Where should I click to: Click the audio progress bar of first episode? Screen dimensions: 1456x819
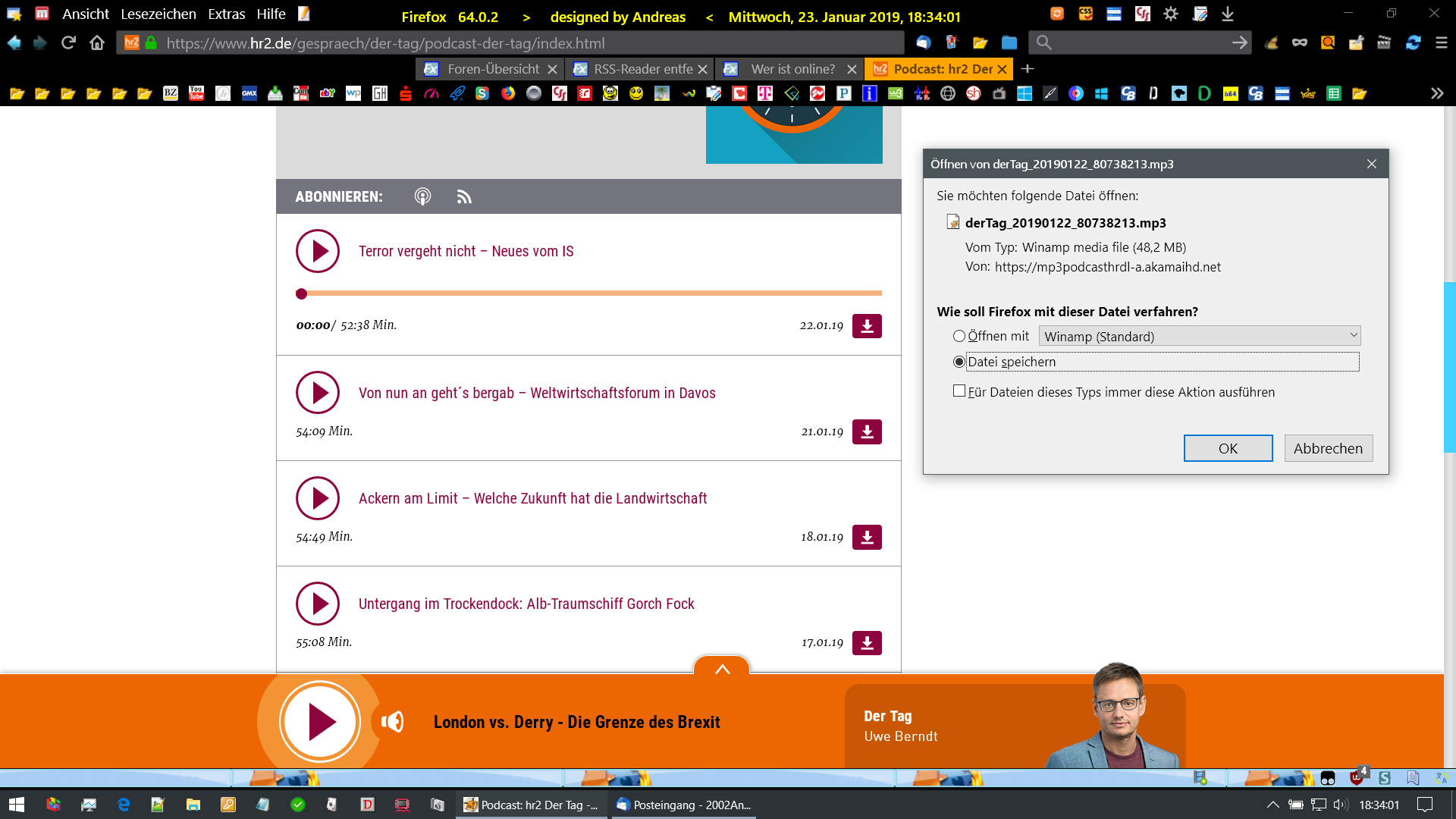coord(591,293)
